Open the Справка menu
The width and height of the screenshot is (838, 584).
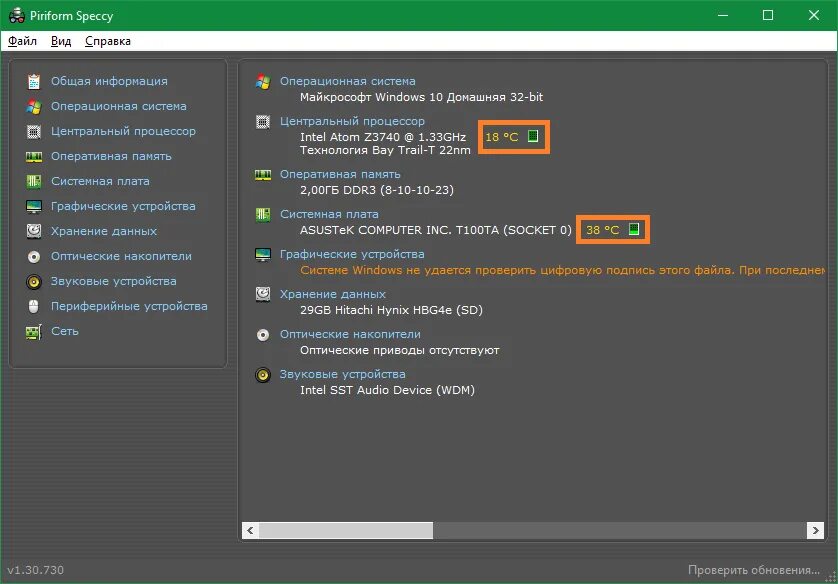point(107,41)
